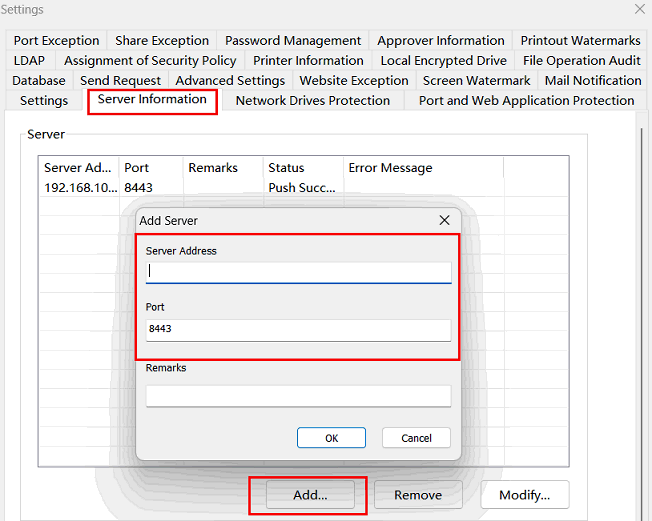This screenshot has width=652, height=521.
Task: Open Local Encrypted Drive tab
Action: click(x=443, y=61)
